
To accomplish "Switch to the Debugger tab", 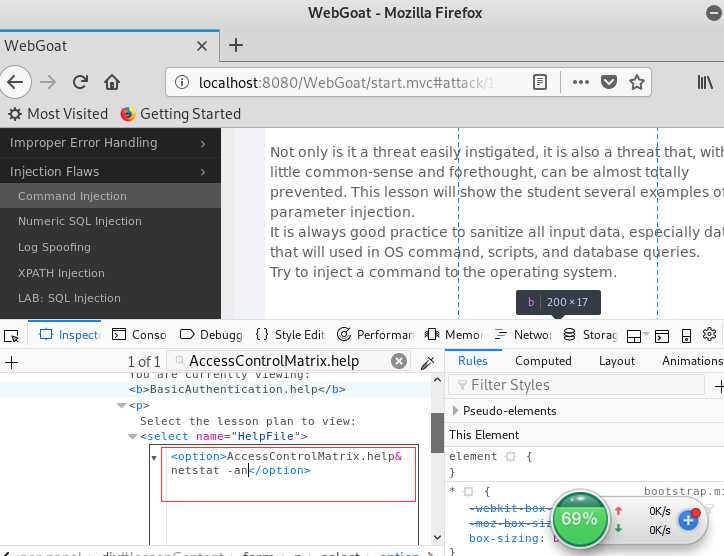I will click(x=211, y=335).
